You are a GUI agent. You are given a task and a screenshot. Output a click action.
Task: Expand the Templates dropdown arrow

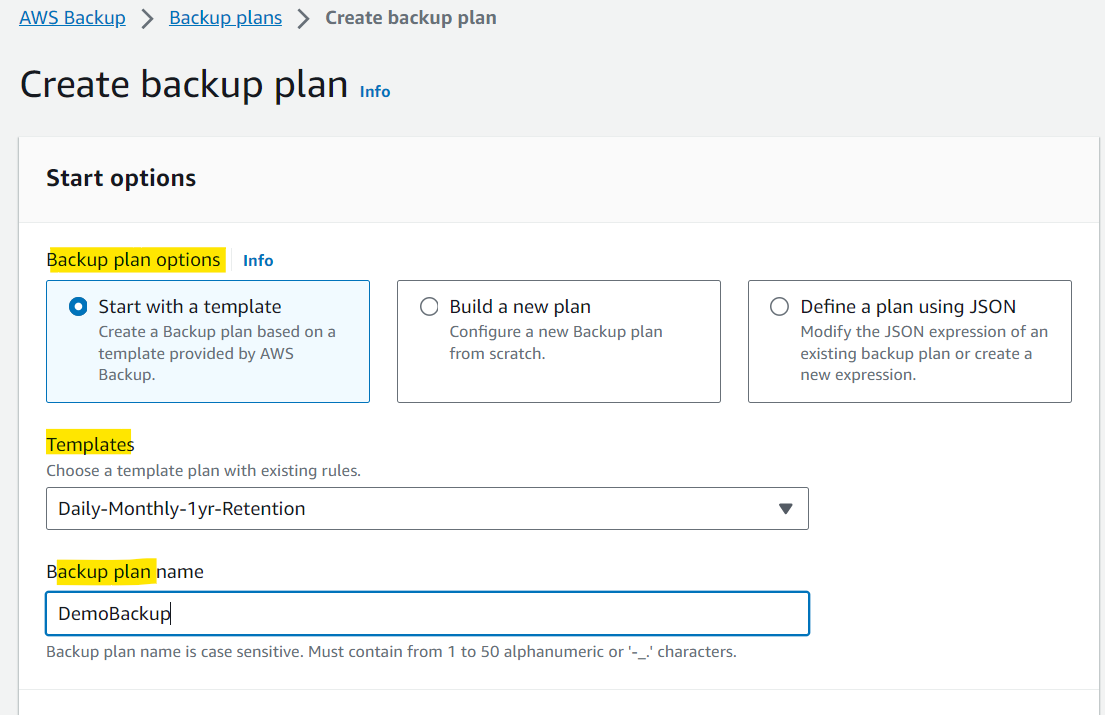tap(786, 509)
